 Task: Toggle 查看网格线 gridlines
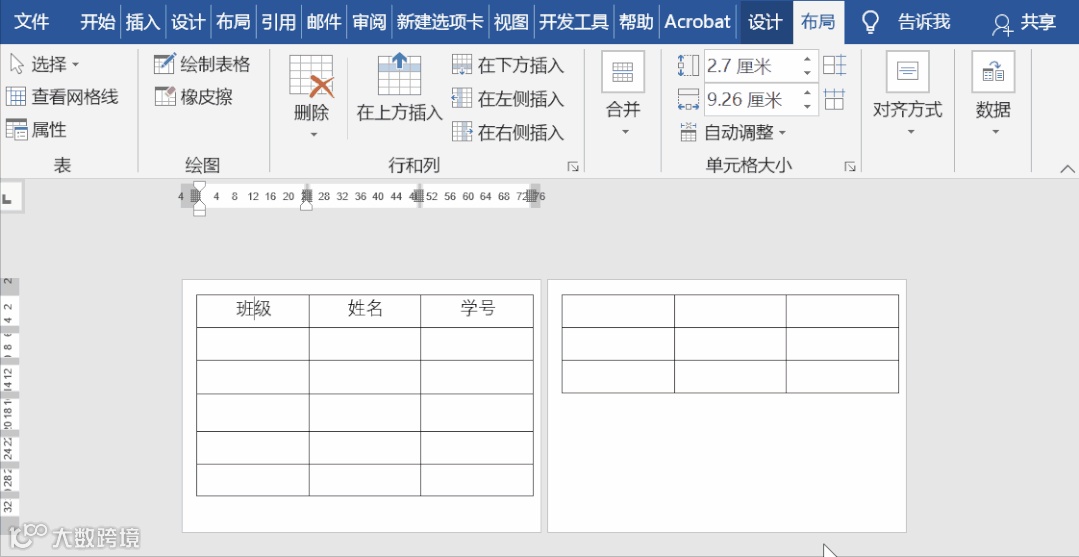tap(62, 97)
